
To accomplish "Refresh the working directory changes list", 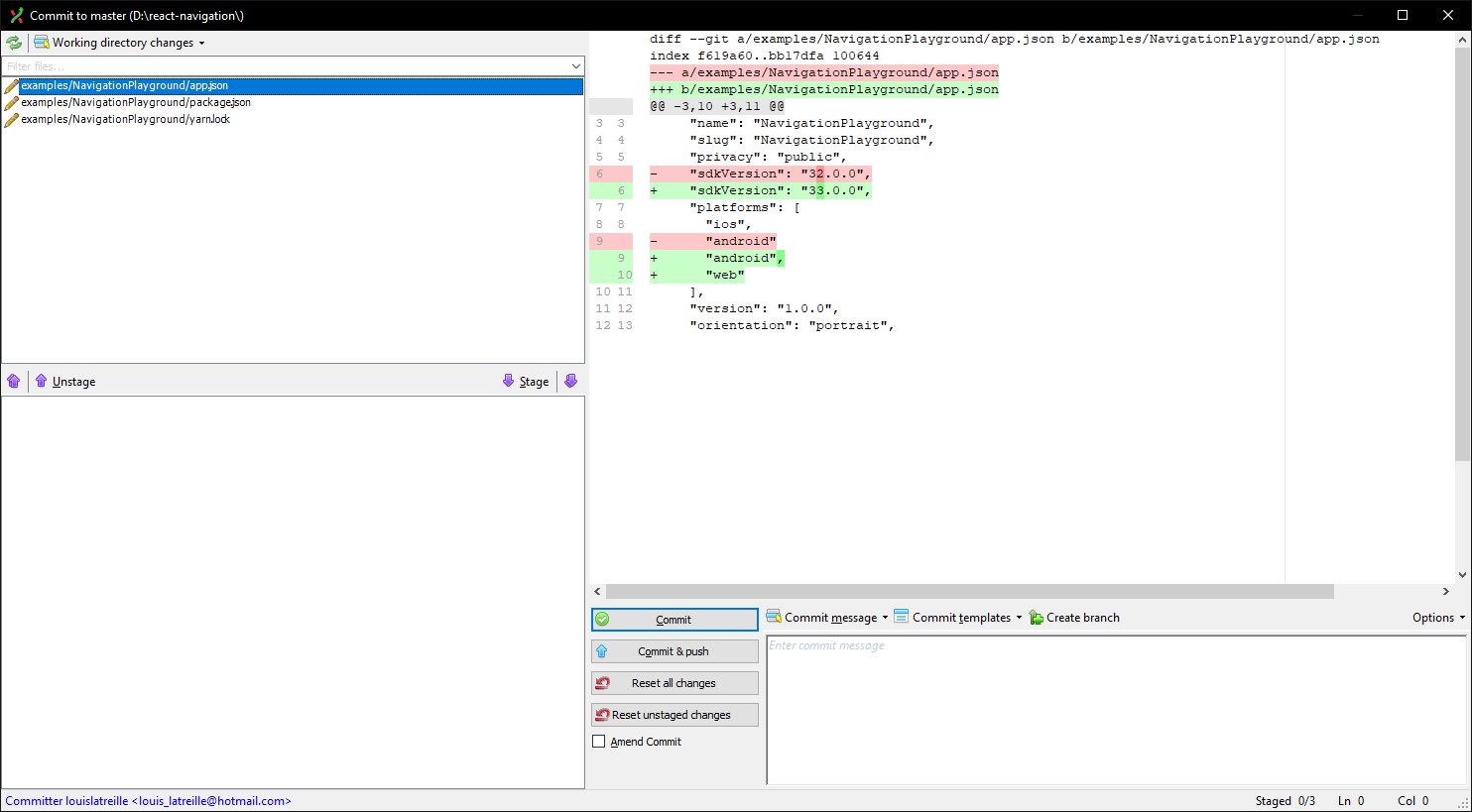I will point(13,42).
